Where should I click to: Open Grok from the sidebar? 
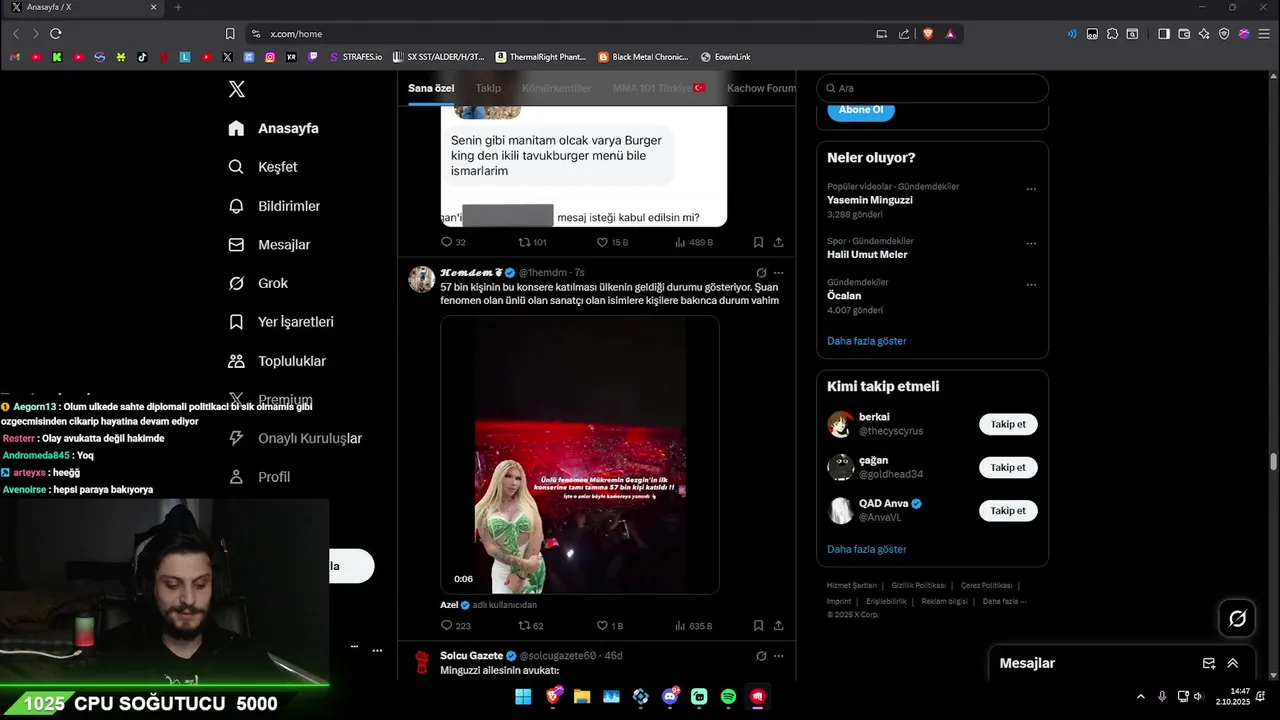tap(258, 283)
